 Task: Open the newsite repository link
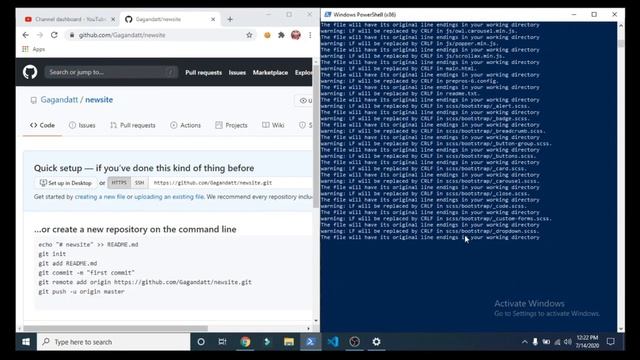[99, 100]
